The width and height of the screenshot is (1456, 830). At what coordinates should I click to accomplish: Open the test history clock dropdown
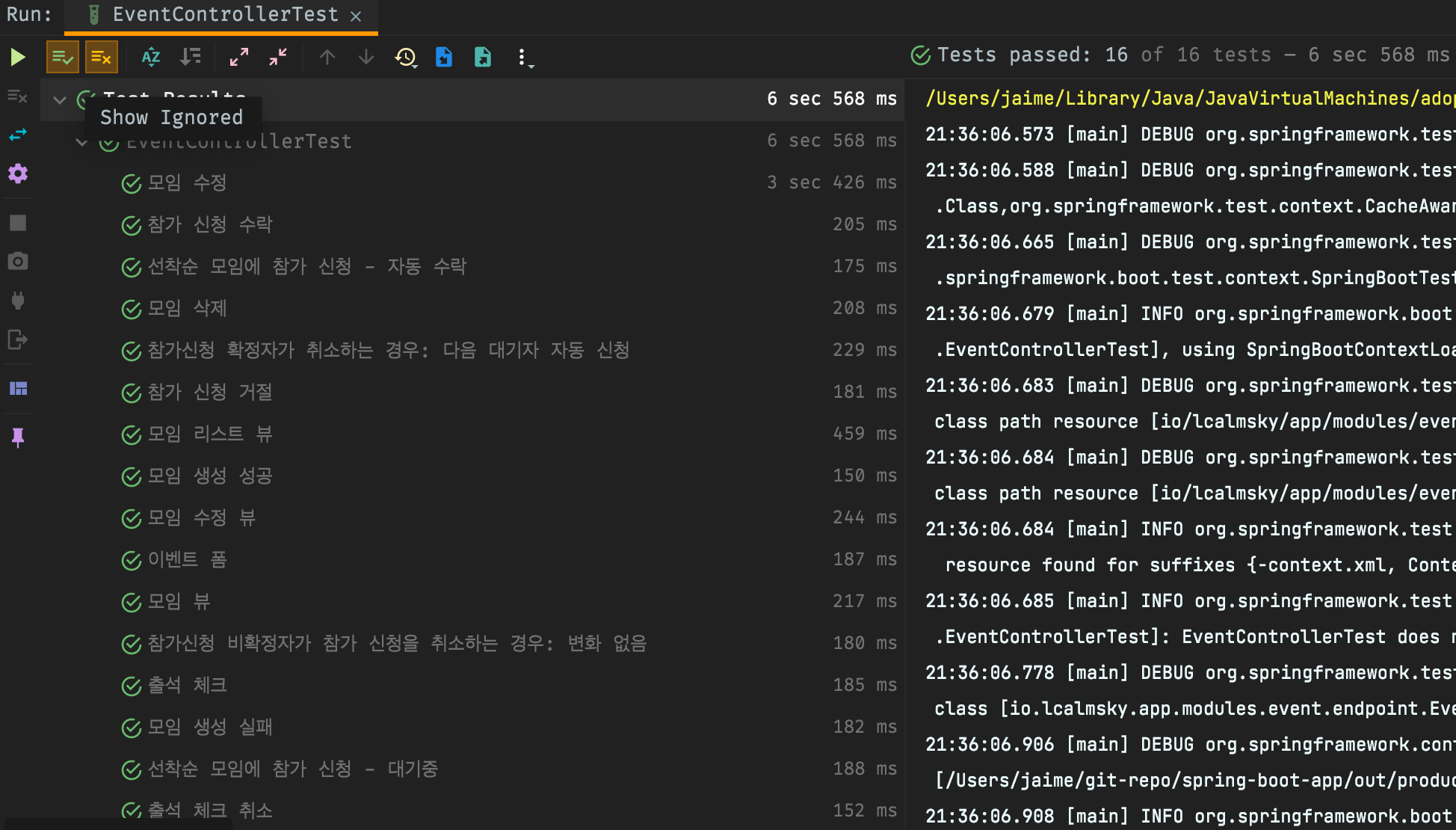click(406, 58)
